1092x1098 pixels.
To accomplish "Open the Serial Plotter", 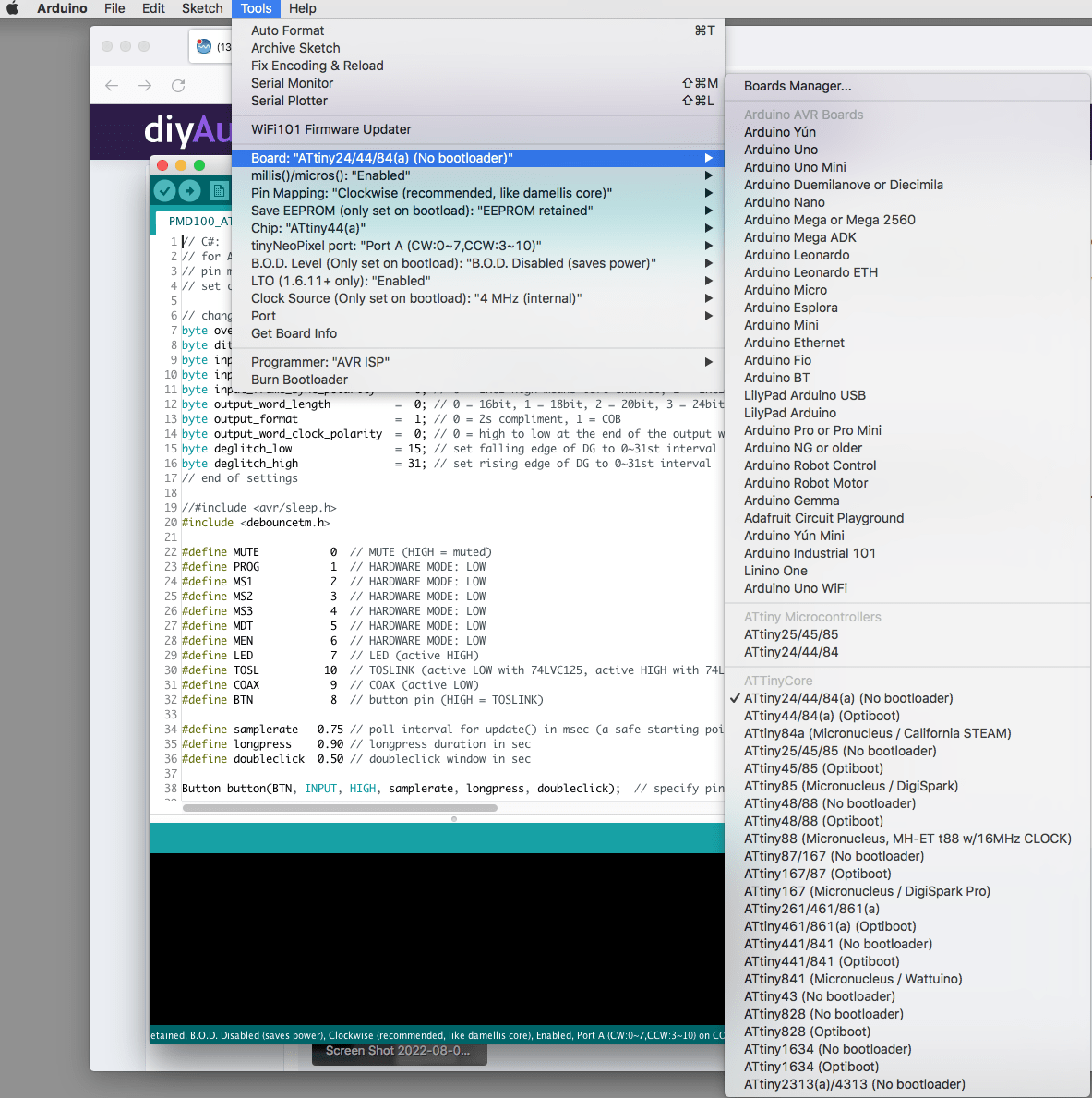I will point(478,101).
